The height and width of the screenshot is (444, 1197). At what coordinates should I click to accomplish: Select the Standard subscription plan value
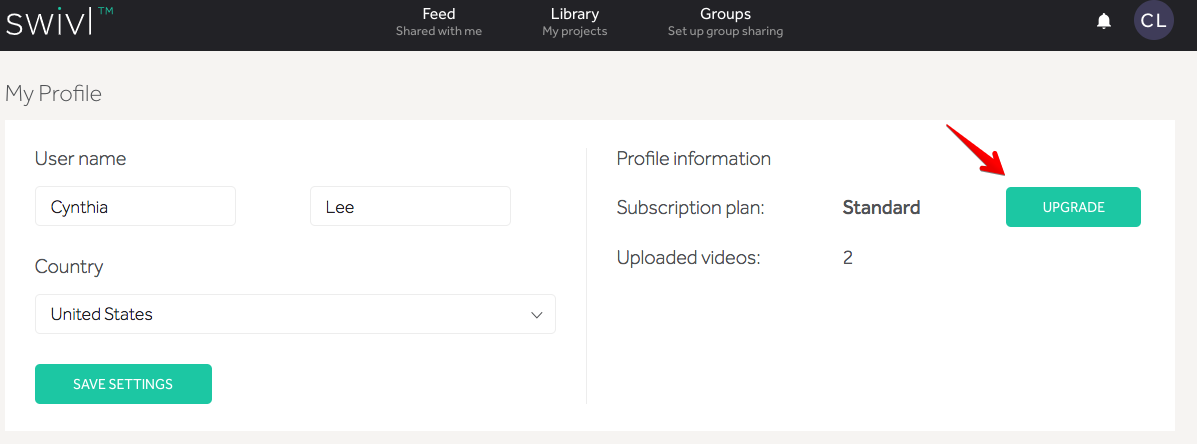881,208
